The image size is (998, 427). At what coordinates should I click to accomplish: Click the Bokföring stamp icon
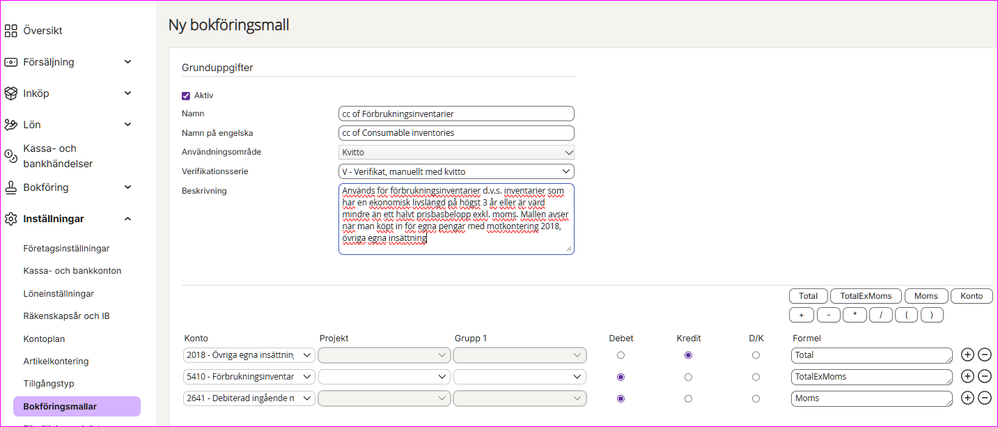[11, 187]
